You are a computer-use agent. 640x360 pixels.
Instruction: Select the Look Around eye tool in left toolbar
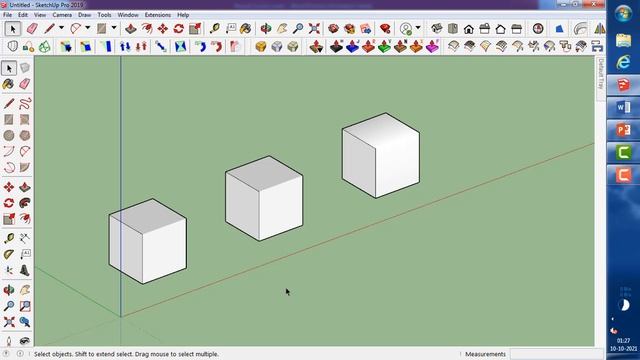(x=25, y=341)
